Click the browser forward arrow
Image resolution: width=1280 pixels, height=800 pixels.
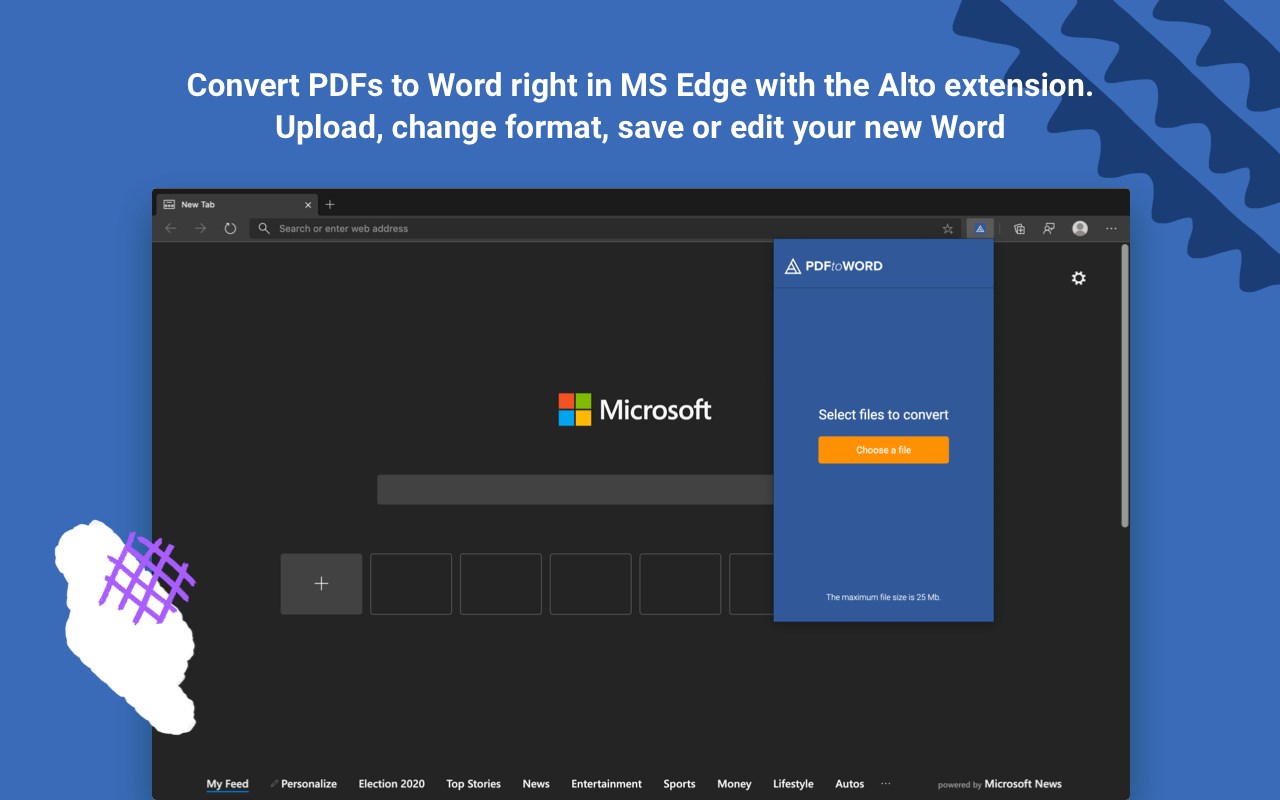(x=201, y=228)
